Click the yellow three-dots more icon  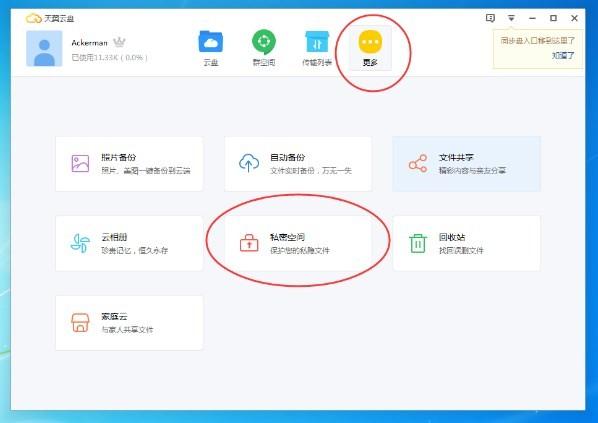370,41
